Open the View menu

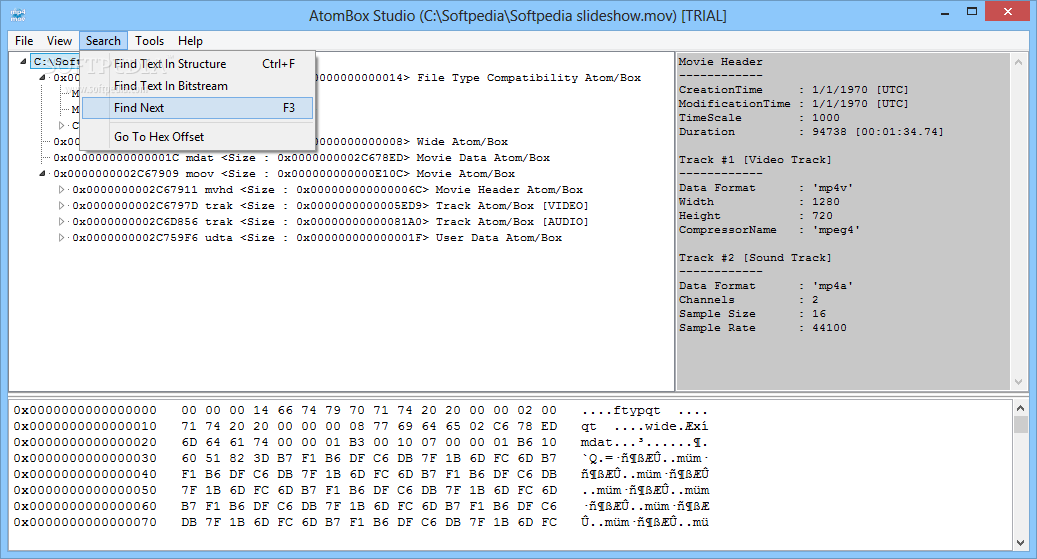point(59,41)
